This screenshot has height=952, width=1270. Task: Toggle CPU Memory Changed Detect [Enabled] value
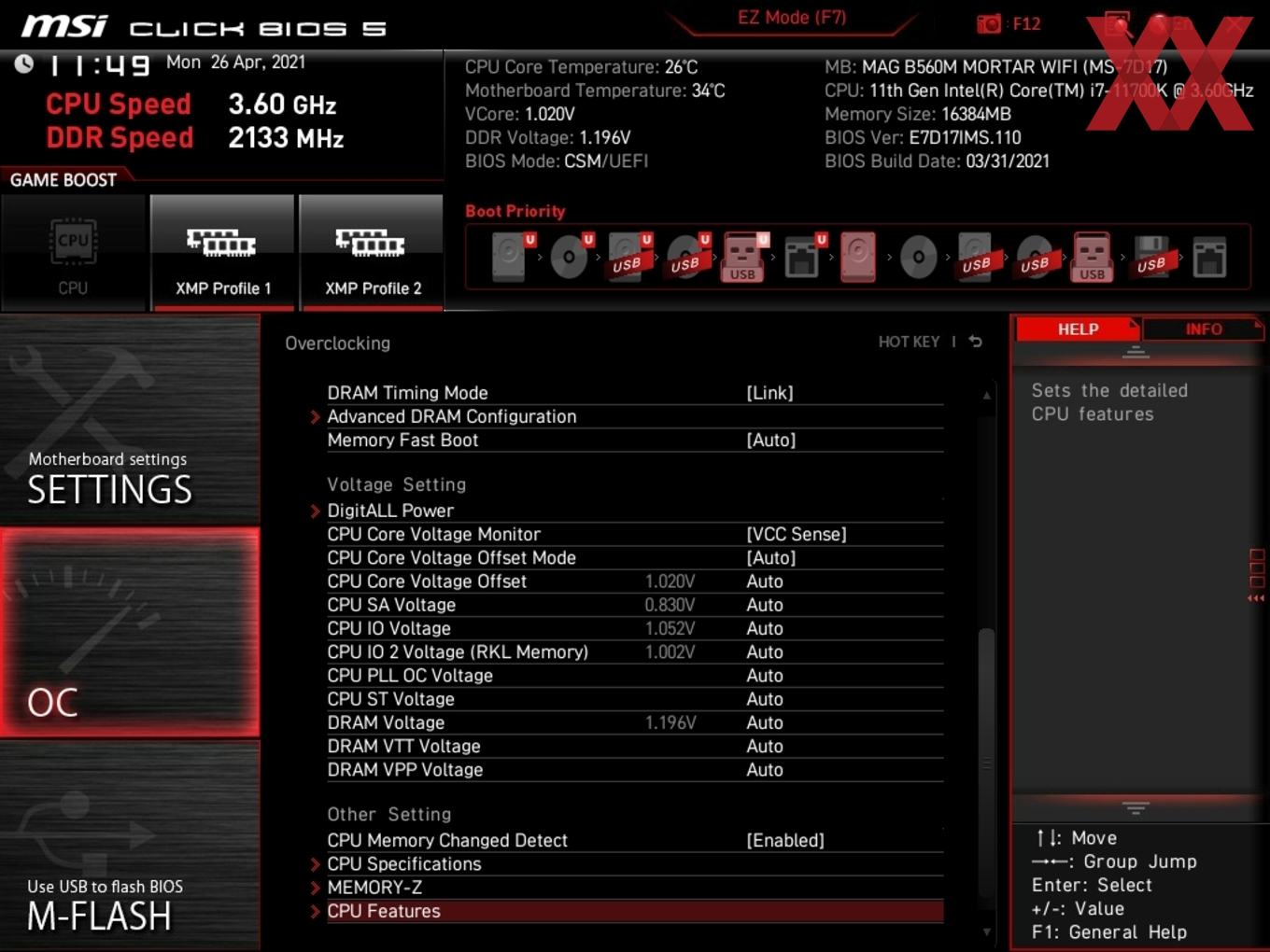(785, 840)
